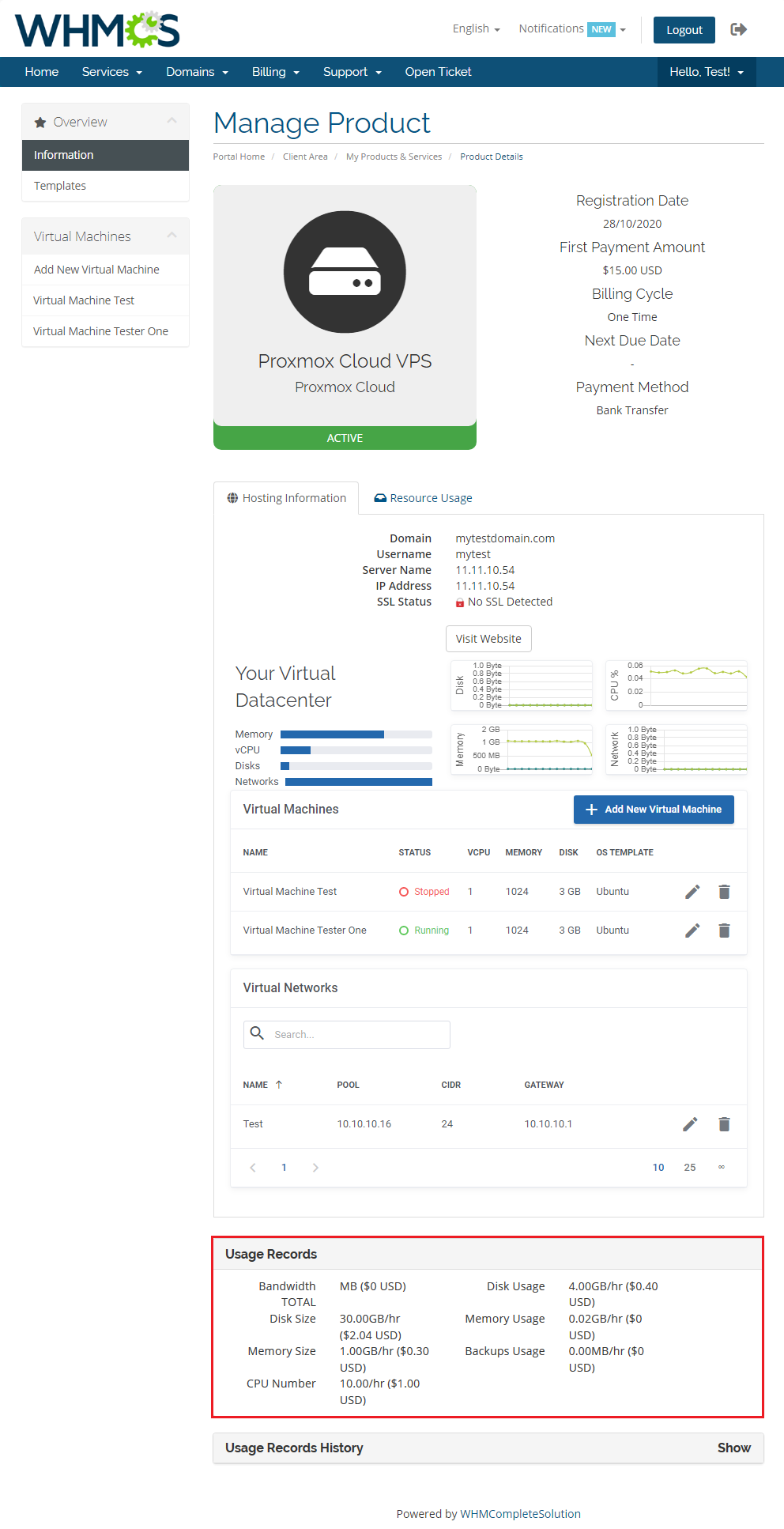Edit Virtual Machine Test with pencil icon

click(692, 892)
